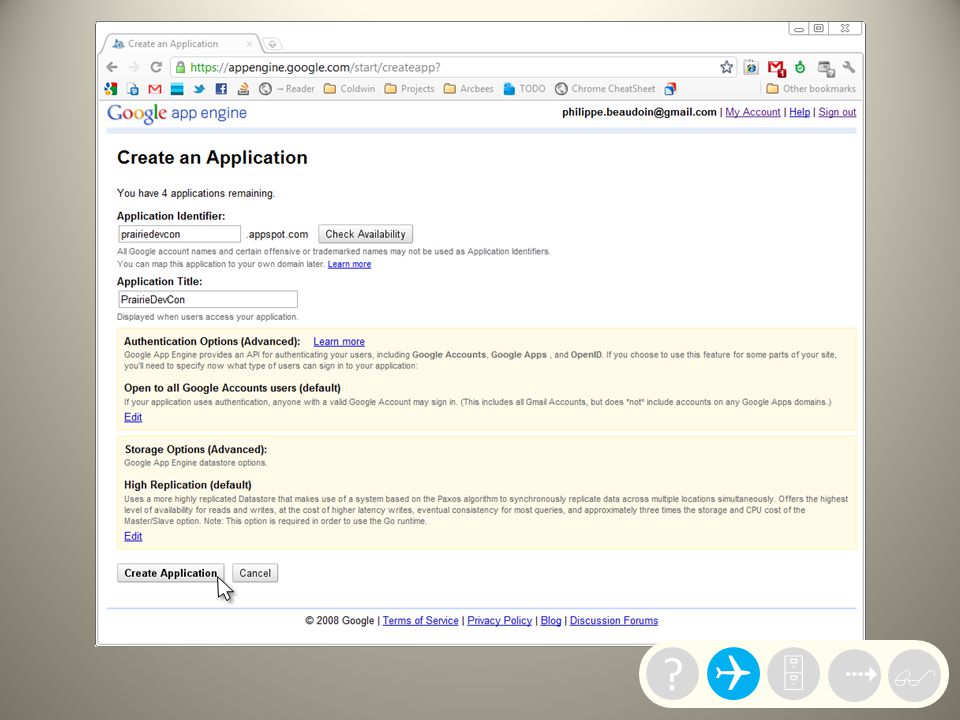The width and height of the screenshot is (960, 720).
Task: Click the question mark circle icon
Action: [x=672, y=673]
